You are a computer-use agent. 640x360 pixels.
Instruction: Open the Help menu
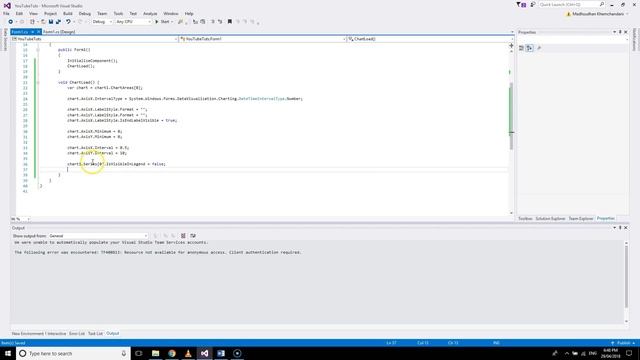(189, 13)
